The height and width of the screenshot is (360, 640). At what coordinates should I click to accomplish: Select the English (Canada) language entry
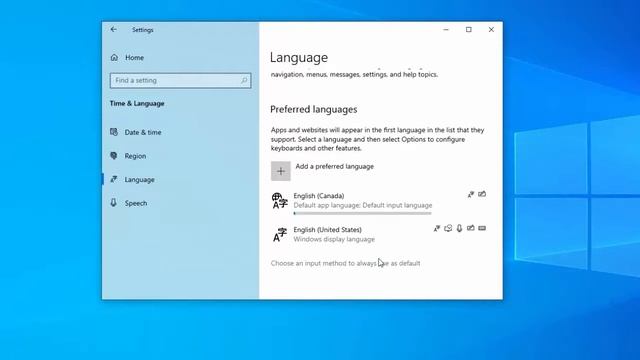[379, 202]
